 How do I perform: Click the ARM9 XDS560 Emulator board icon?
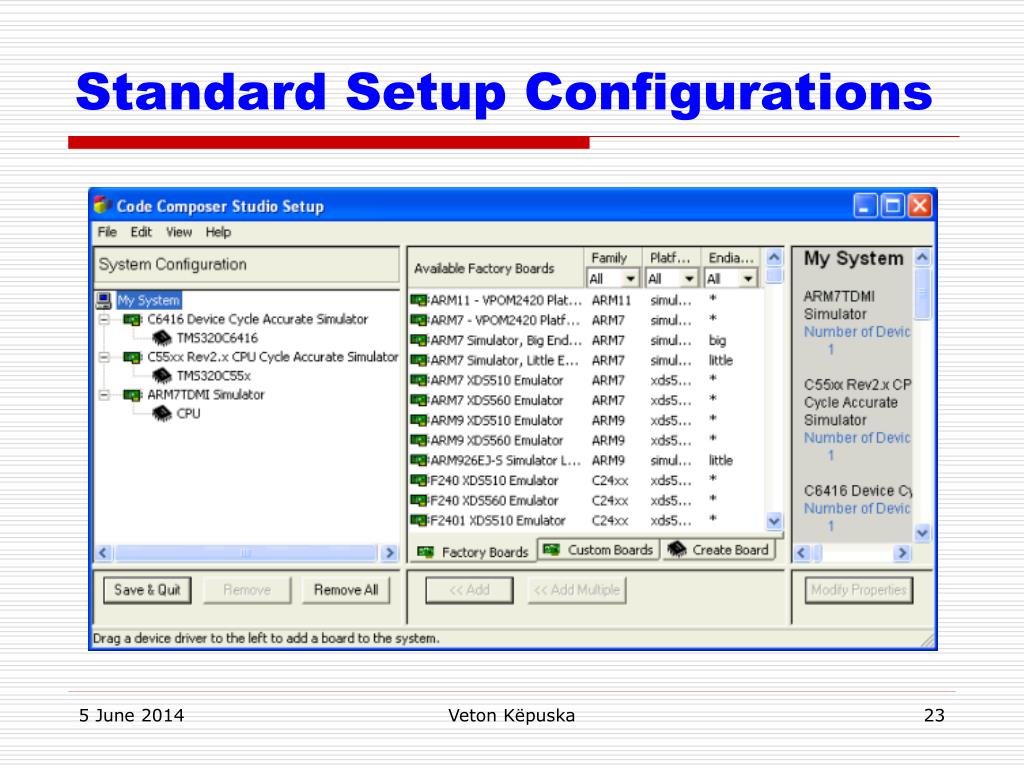419,440
